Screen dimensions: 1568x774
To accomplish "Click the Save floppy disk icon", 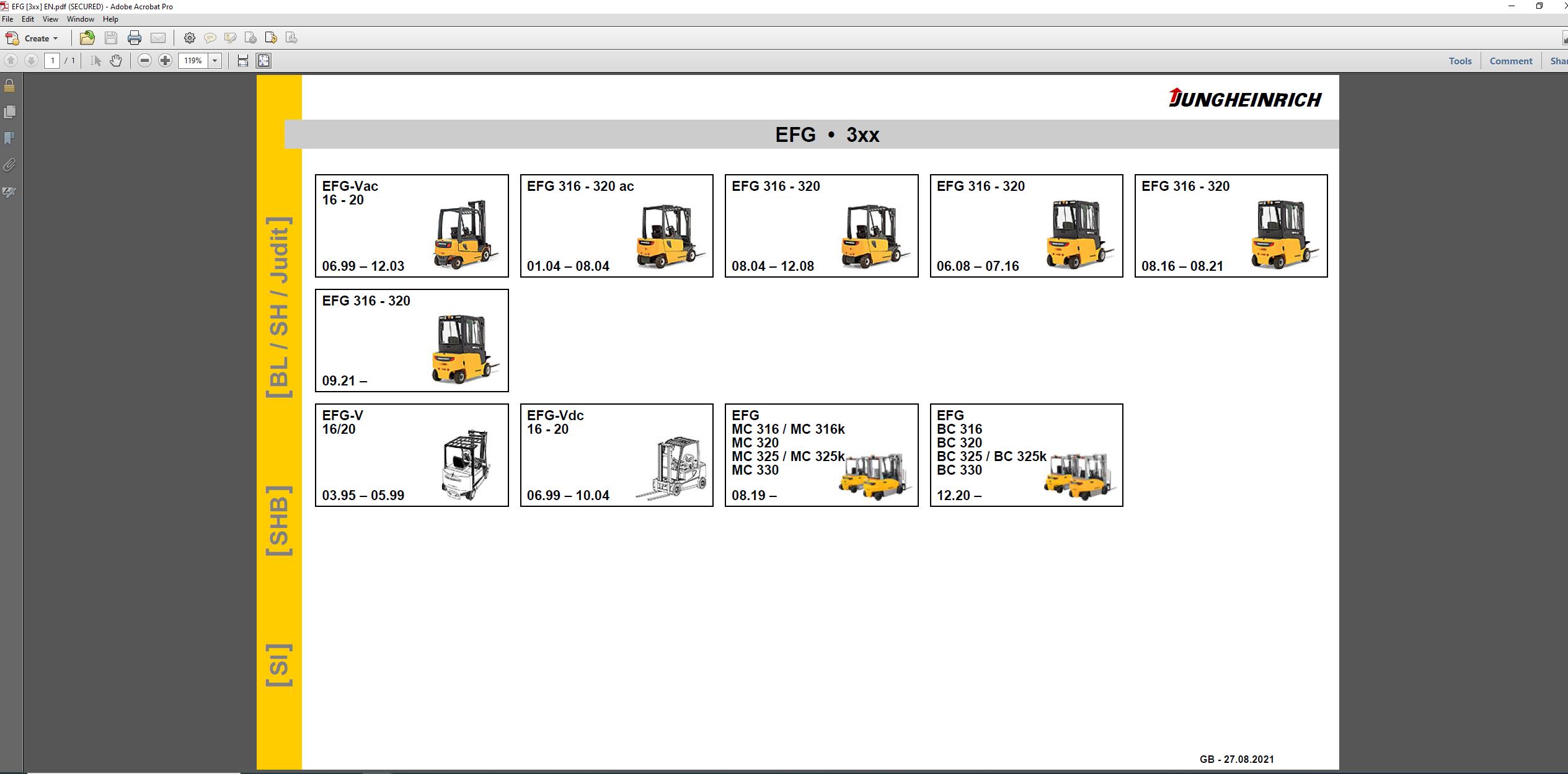I will click(x=111, y=38).
